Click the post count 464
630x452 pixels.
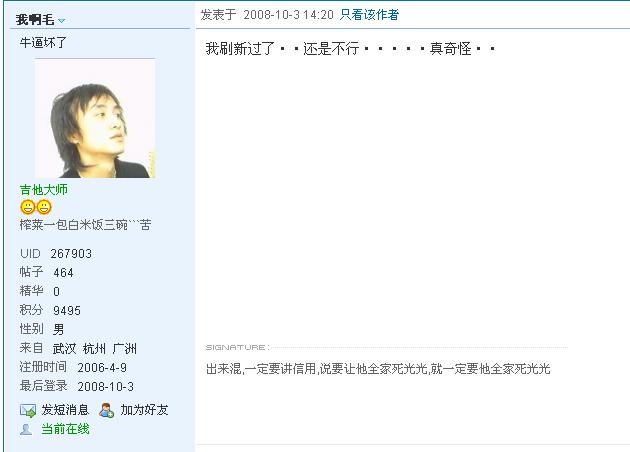(63, 273)
